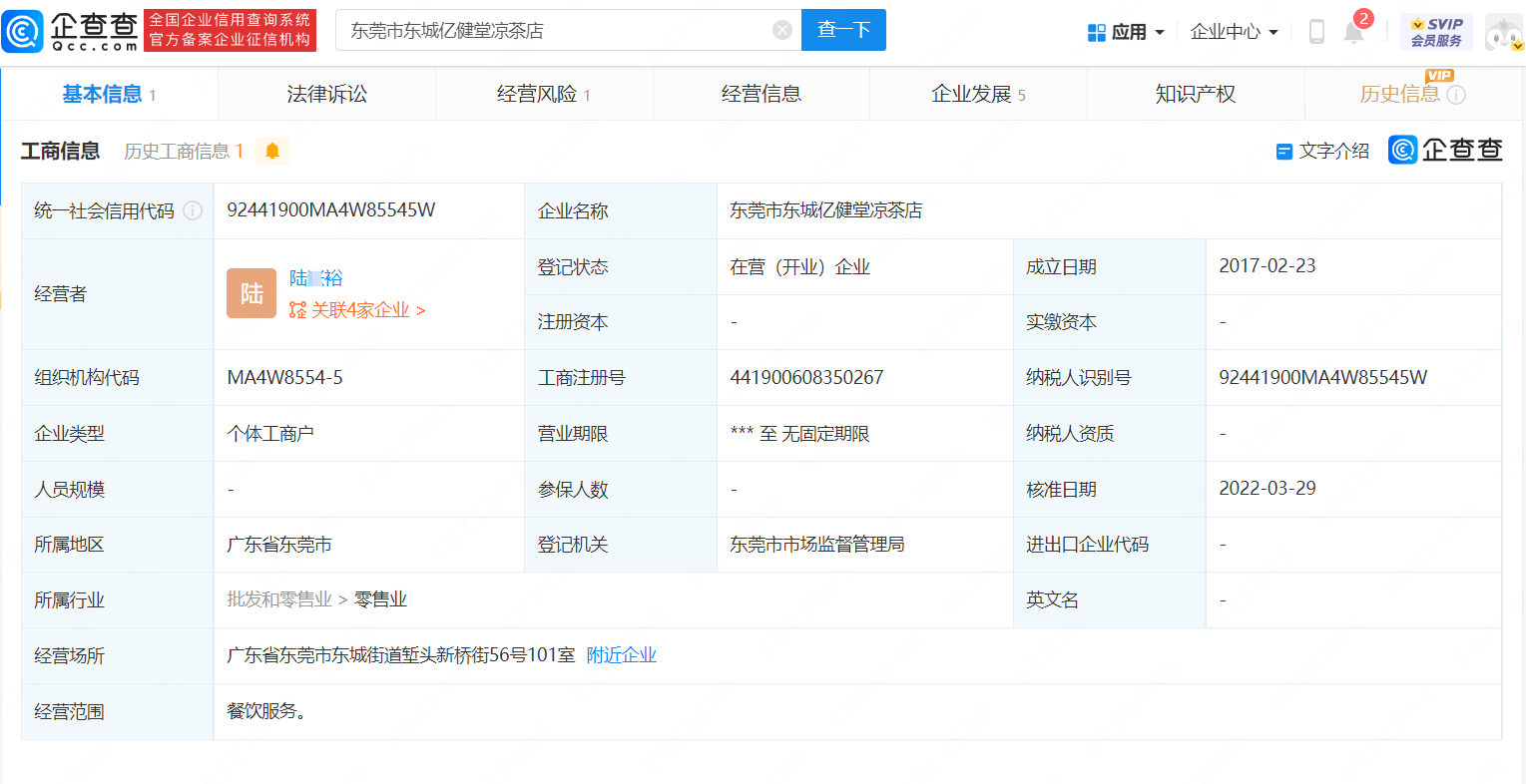
Task: Switch to 法律诉讼 tab
Action: [x=326, y=94]
